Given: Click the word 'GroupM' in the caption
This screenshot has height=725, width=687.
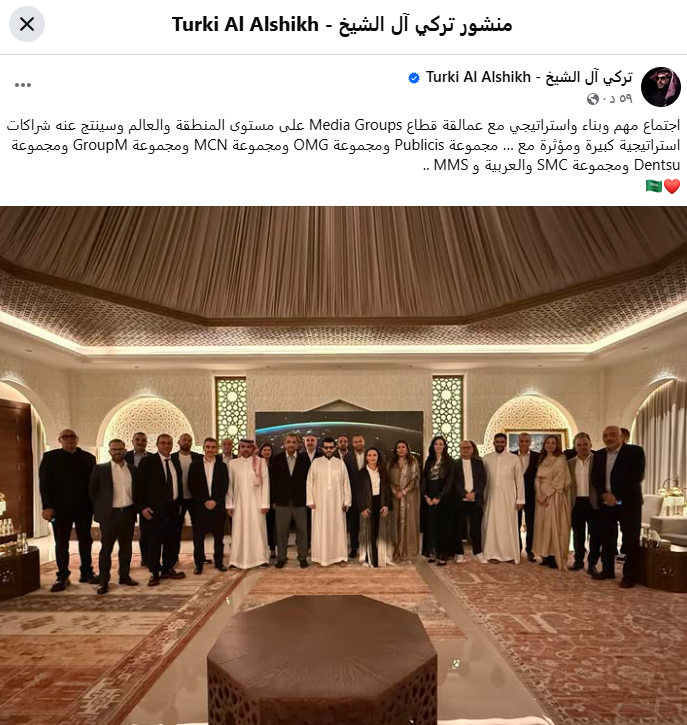Looking at the screenshot, I should [x=100, y=145].
